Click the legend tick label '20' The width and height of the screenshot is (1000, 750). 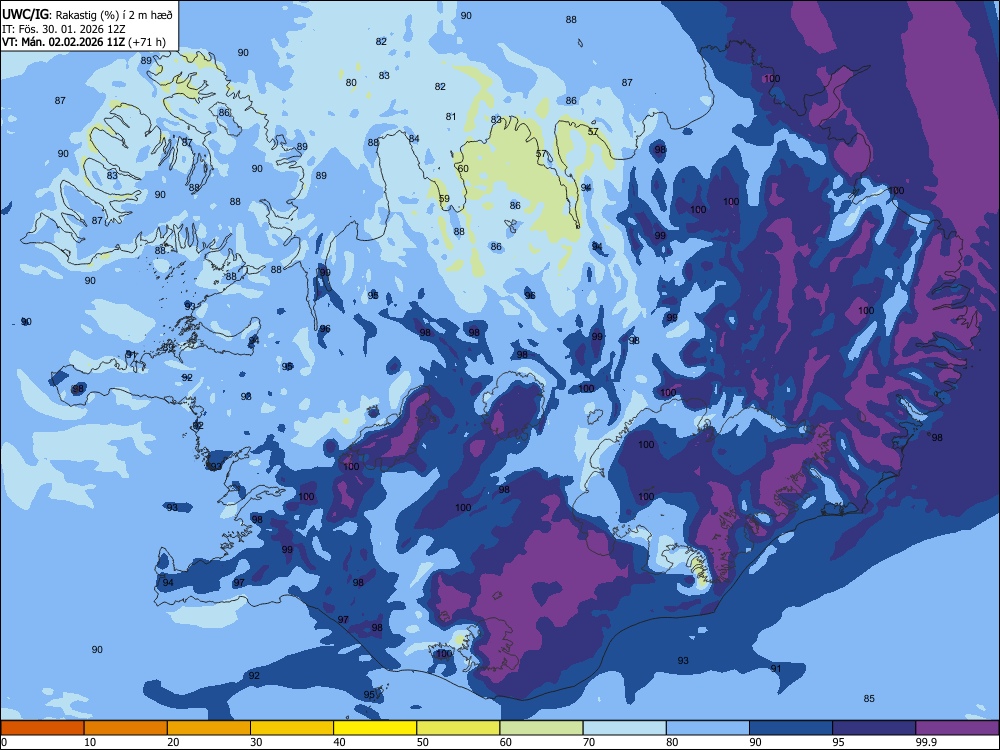point(173,742)
